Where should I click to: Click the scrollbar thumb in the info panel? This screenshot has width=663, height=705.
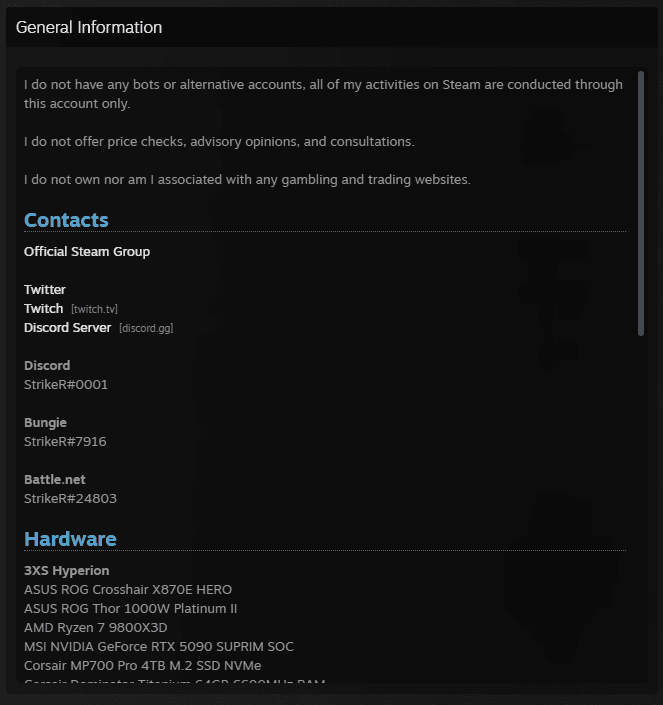coord(642,200)
